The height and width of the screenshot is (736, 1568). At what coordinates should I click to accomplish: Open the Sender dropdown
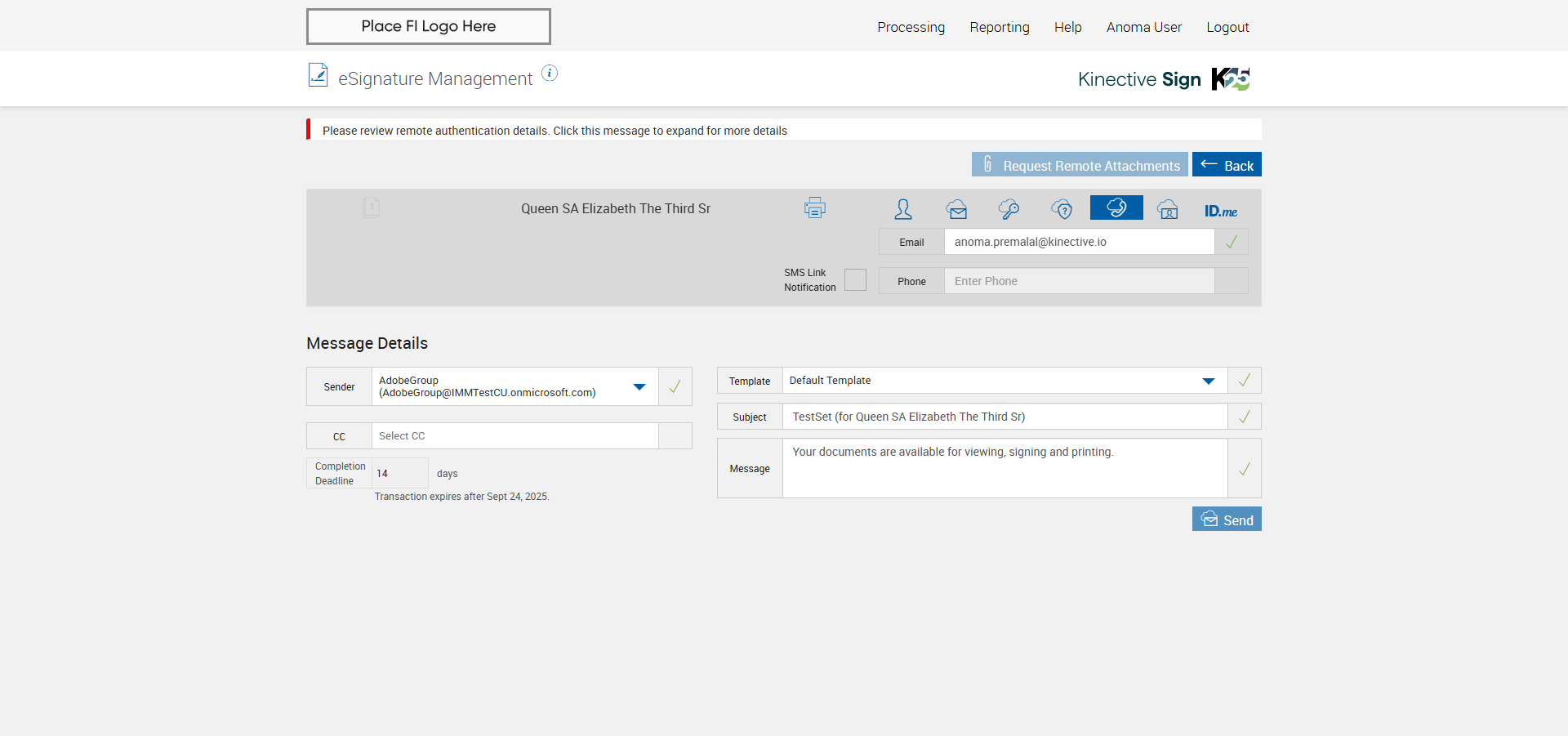[639, 386]
